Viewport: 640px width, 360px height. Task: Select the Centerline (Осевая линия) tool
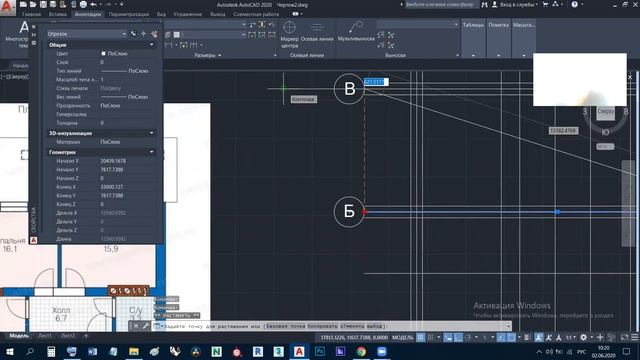pos(317,33)
